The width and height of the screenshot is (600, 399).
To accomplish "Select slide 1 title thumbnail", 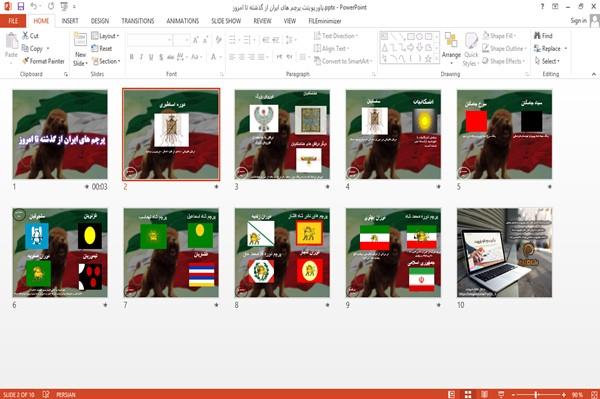I will tap(60, 134).
